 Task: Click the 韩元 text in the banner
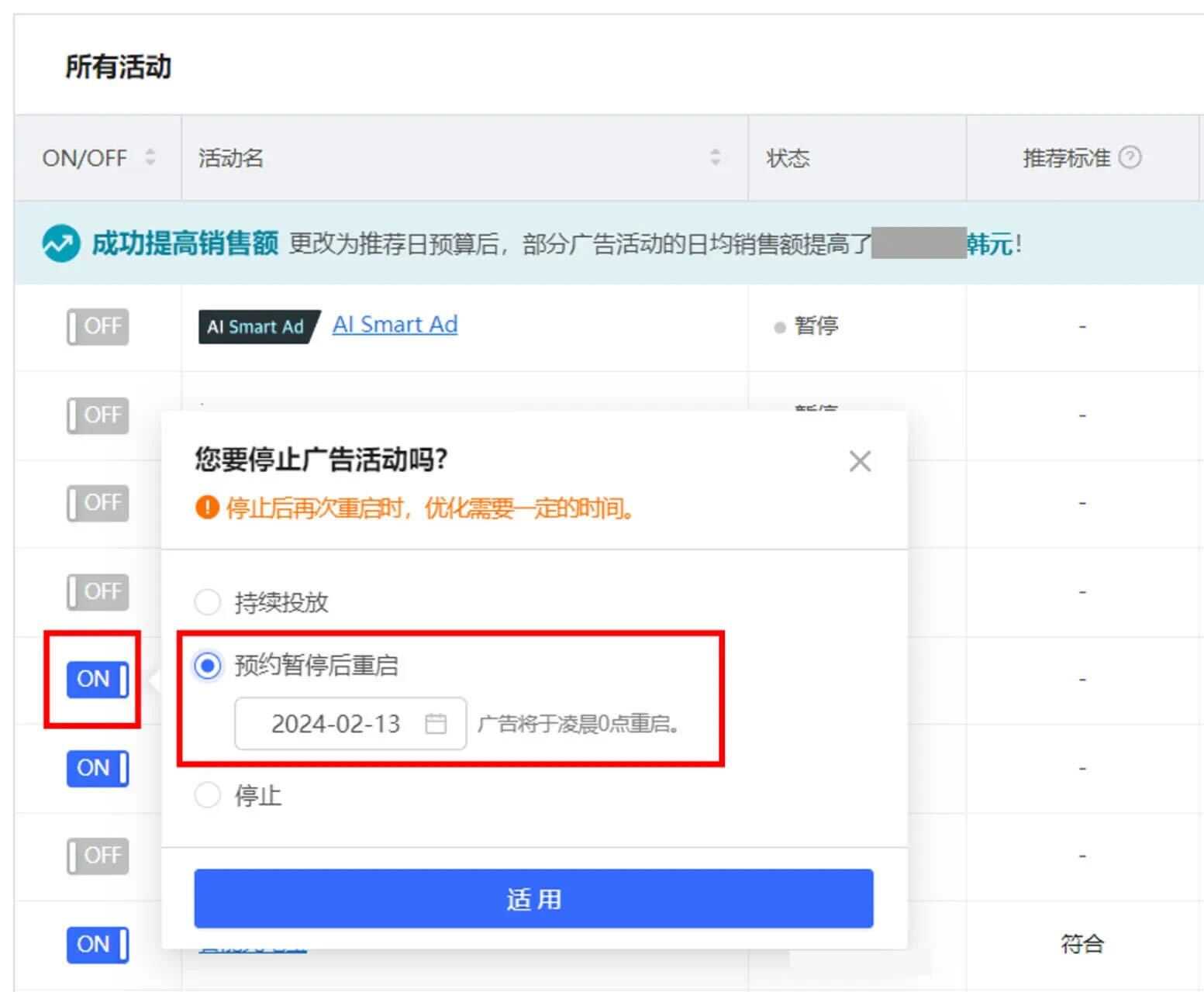click(989, 244)
